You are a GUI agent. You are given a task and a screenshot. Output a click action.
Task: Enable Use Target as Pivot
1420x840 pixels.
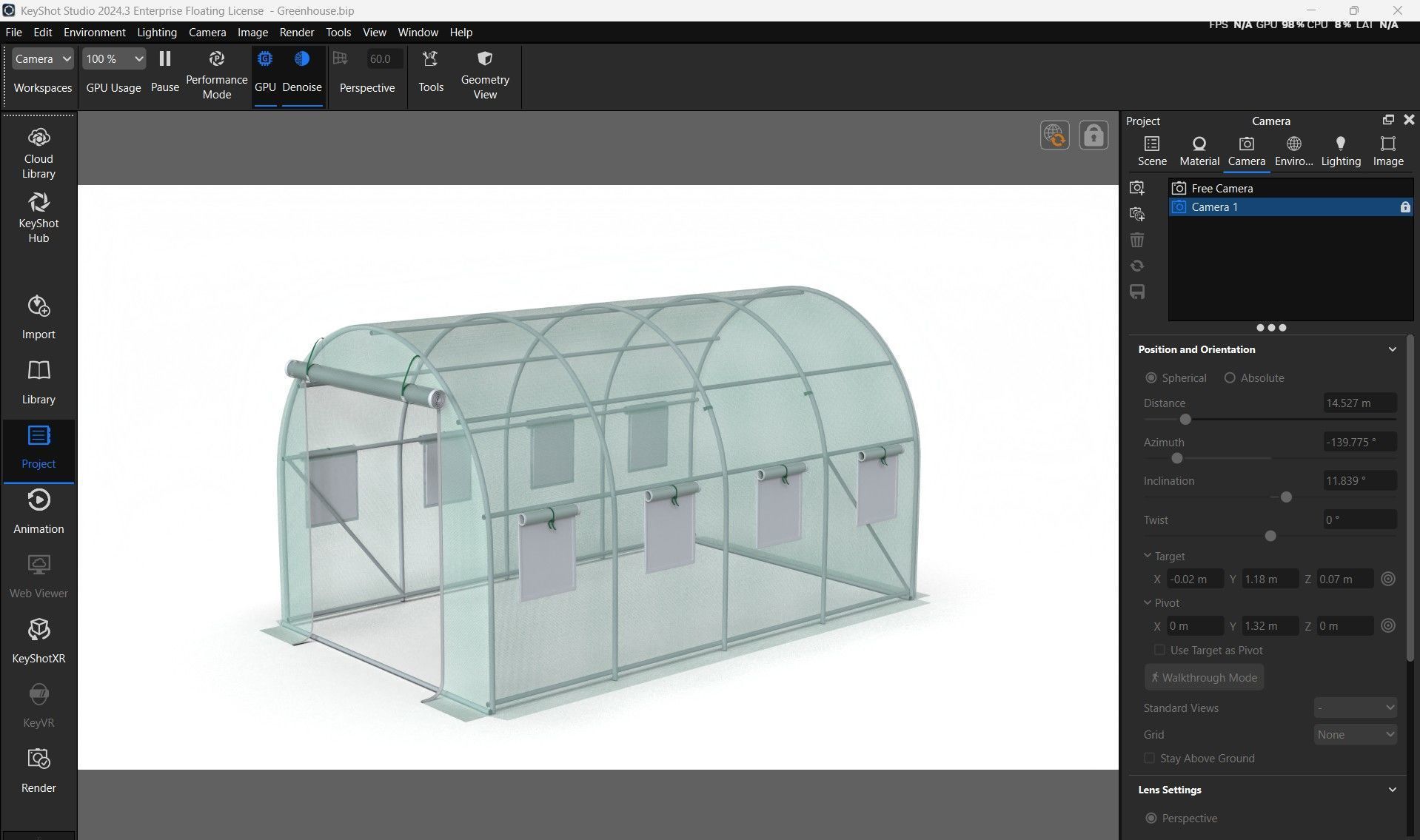(1159, 650)
